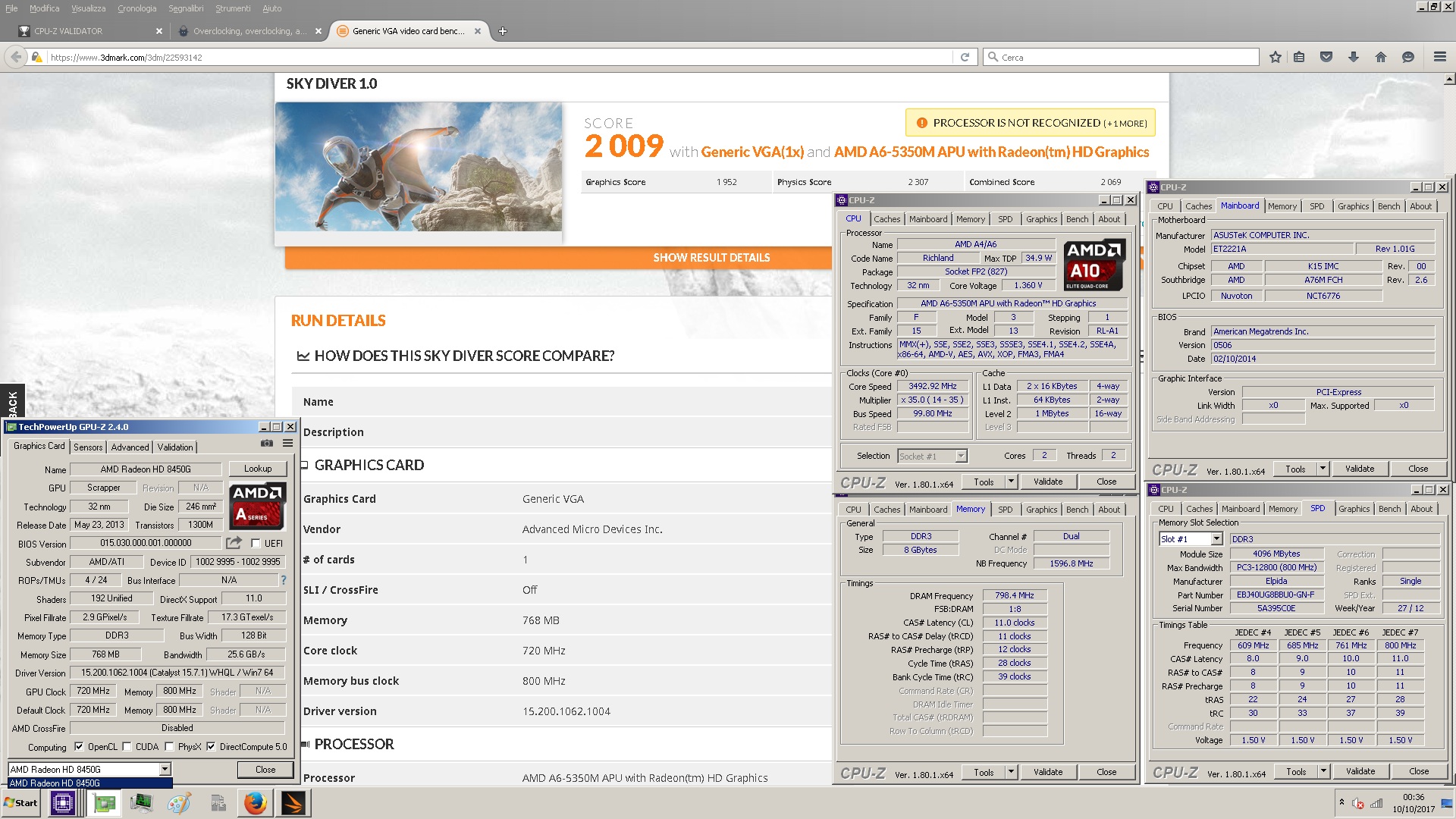Click the Bus Interface question mark in GPU-Z
Viewport: 1456px width, 819px height.
[284, 580]
